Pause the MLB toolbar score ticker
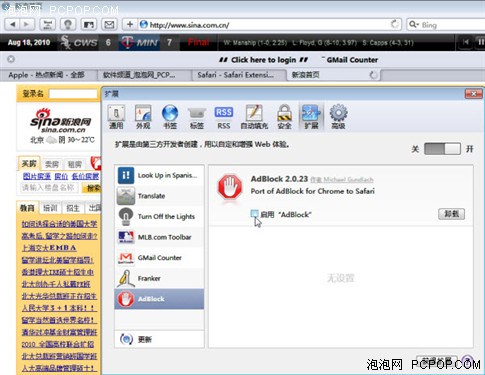The height and width of the screenshot is (375, 485). point(480,42)
